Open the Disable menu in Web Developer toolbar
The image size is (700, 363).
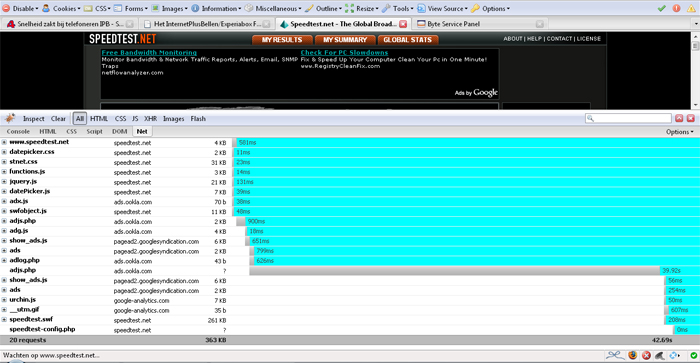[x=21, y=8]
